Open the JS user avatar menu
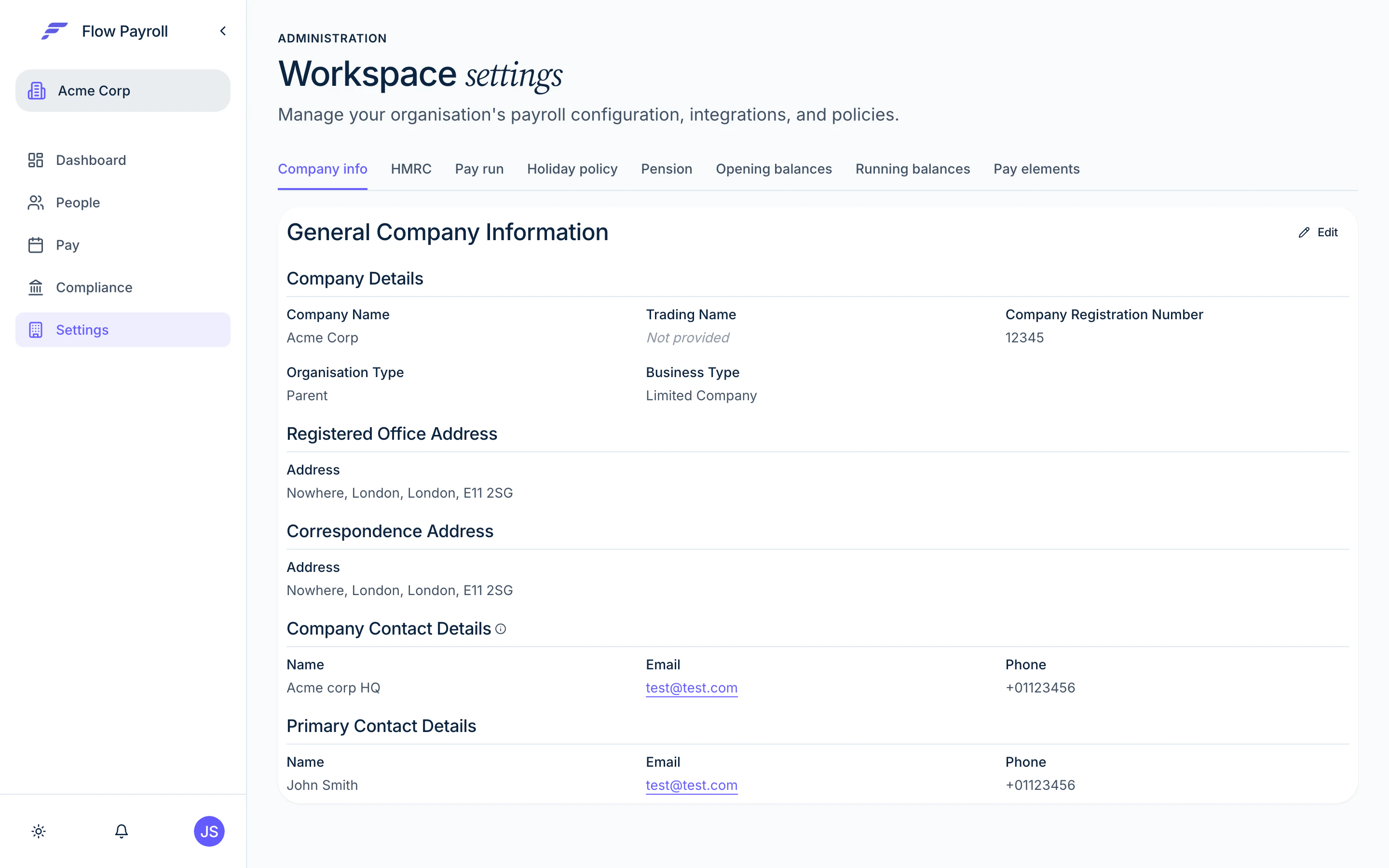The width and height of the screenshot is (1389, 868). coord(209,831)
